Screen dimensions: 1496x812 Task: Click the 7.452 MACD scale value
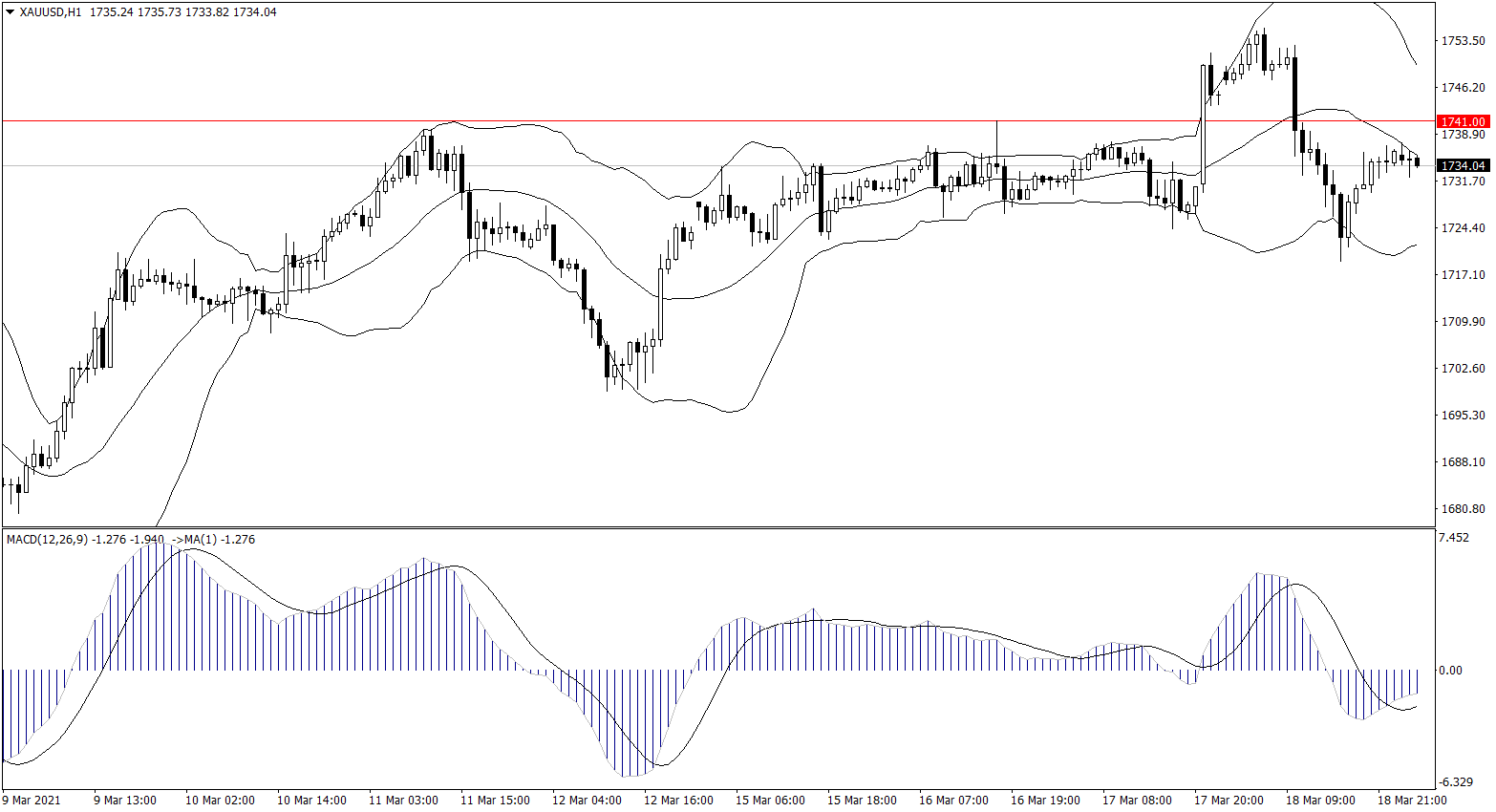[1454, 538]
